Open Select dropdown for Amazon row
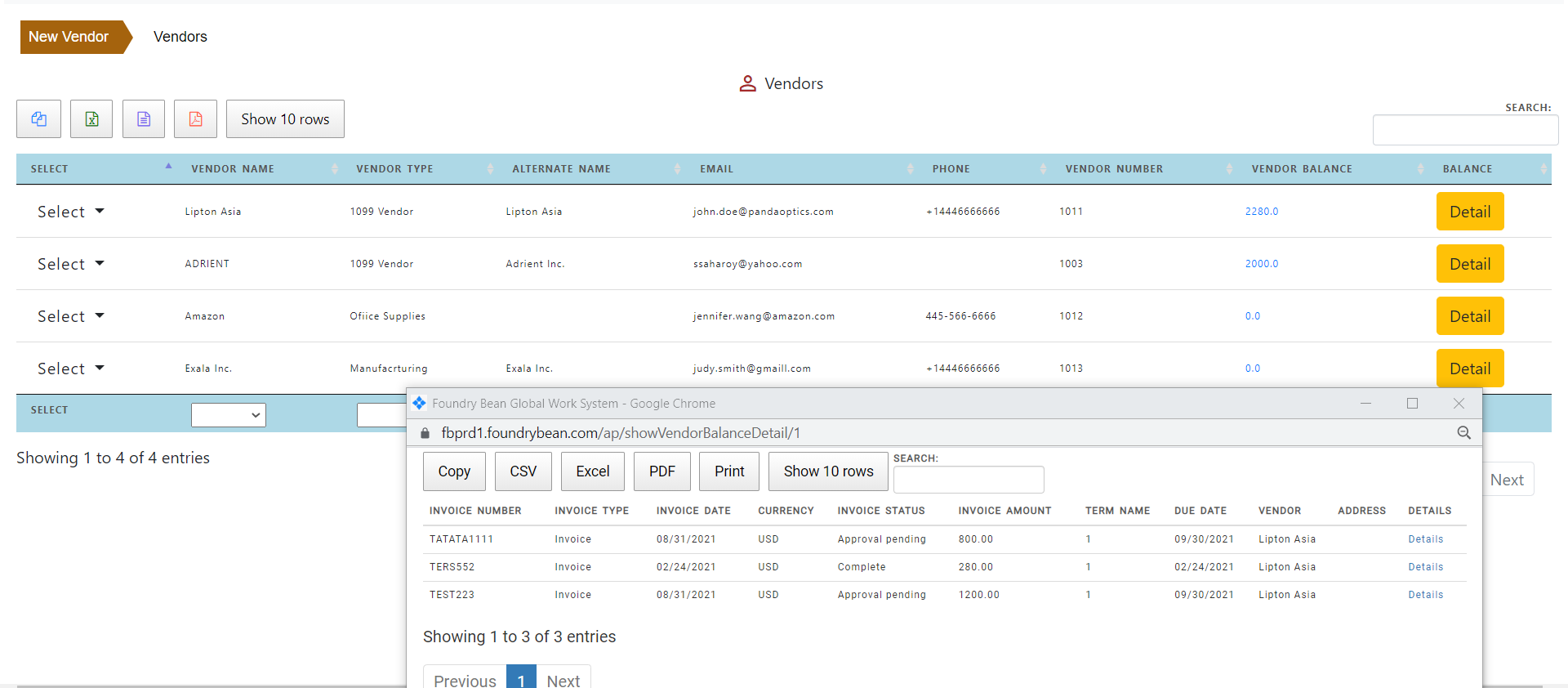 71,316
